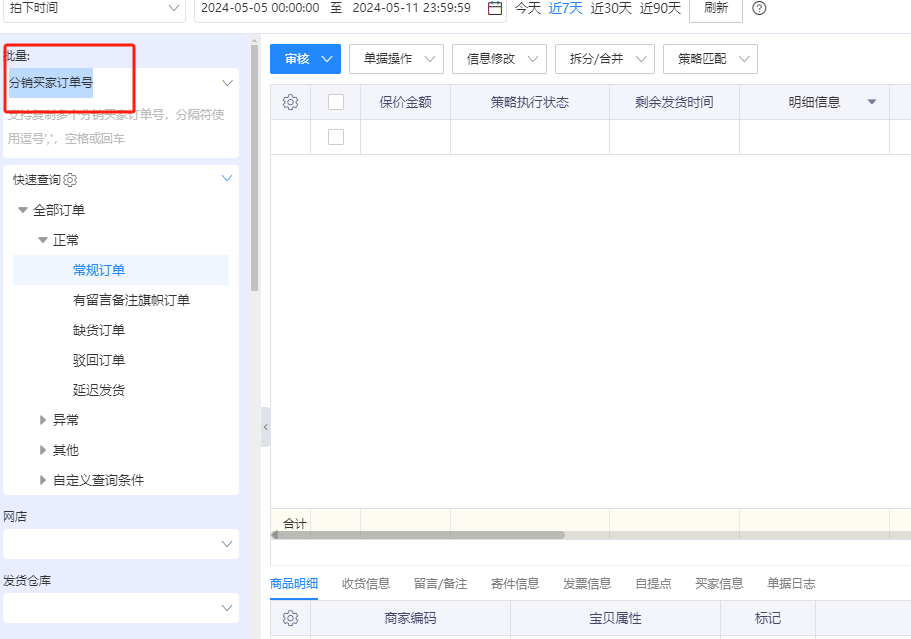This screenshot has height=639, width=911.
Task: Switch to the 单据日志 tab
Action: click(791, 583)
